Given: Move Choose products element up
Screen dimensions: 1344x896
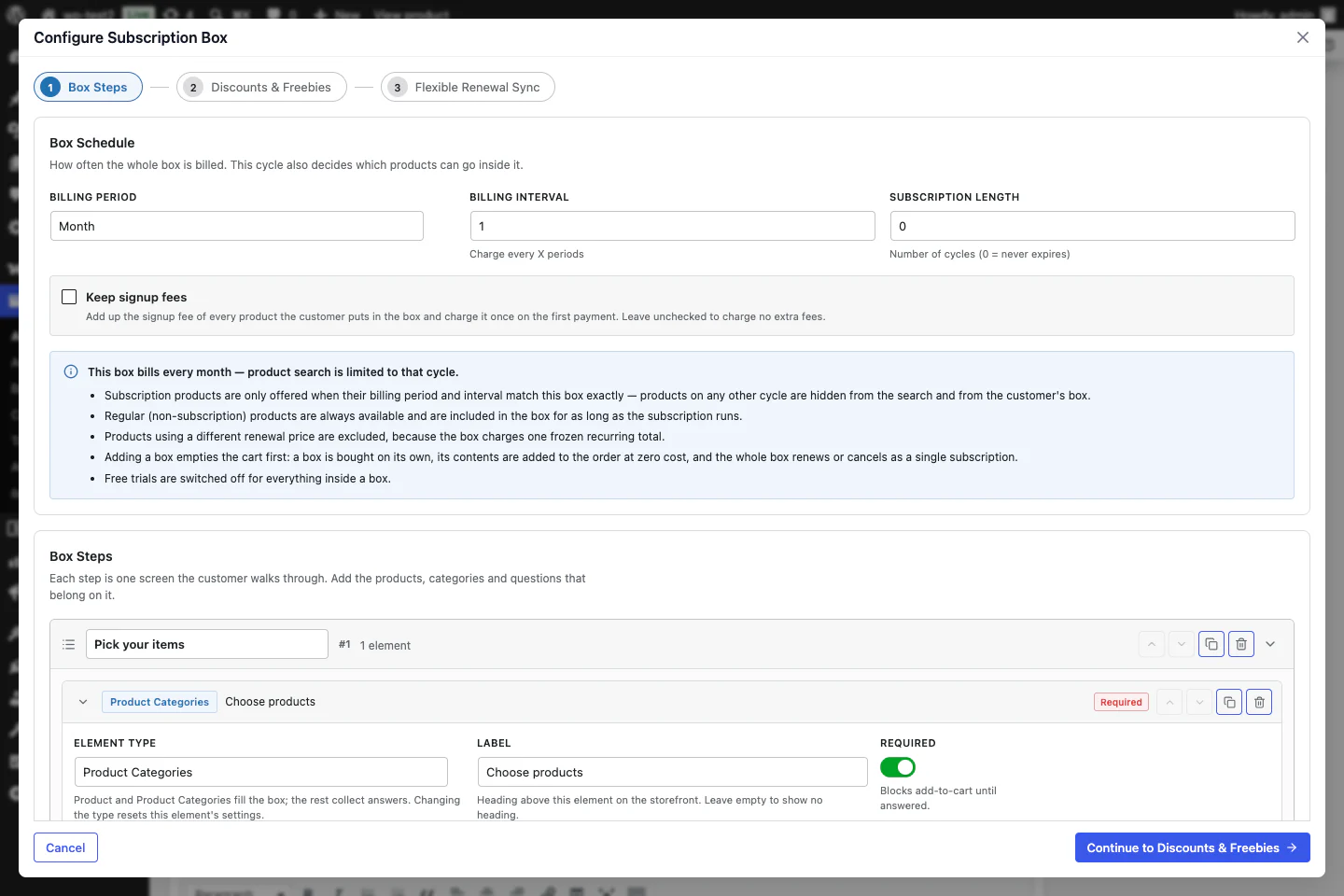Looking at the screenshot, I should tap(1169, 702).
